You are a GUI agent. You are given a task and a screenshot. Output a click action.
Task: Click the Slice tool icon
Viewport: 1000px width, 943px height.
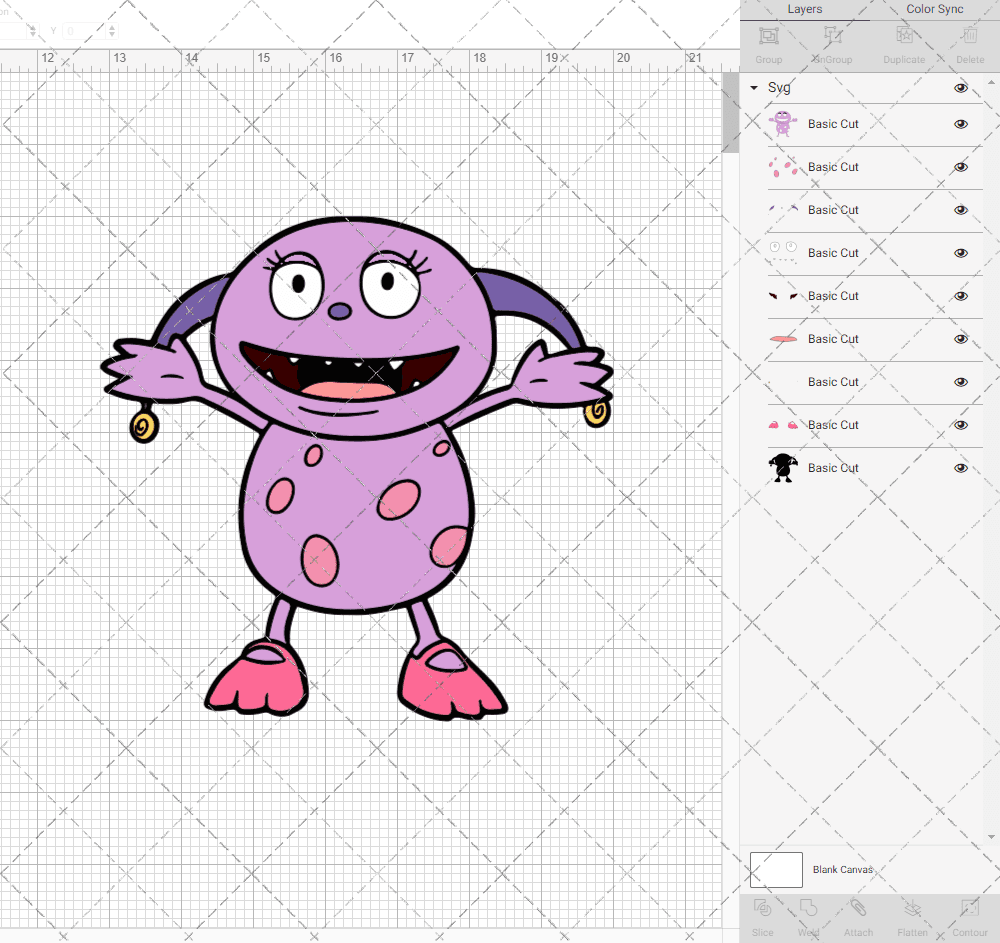(x=762, y=908)
